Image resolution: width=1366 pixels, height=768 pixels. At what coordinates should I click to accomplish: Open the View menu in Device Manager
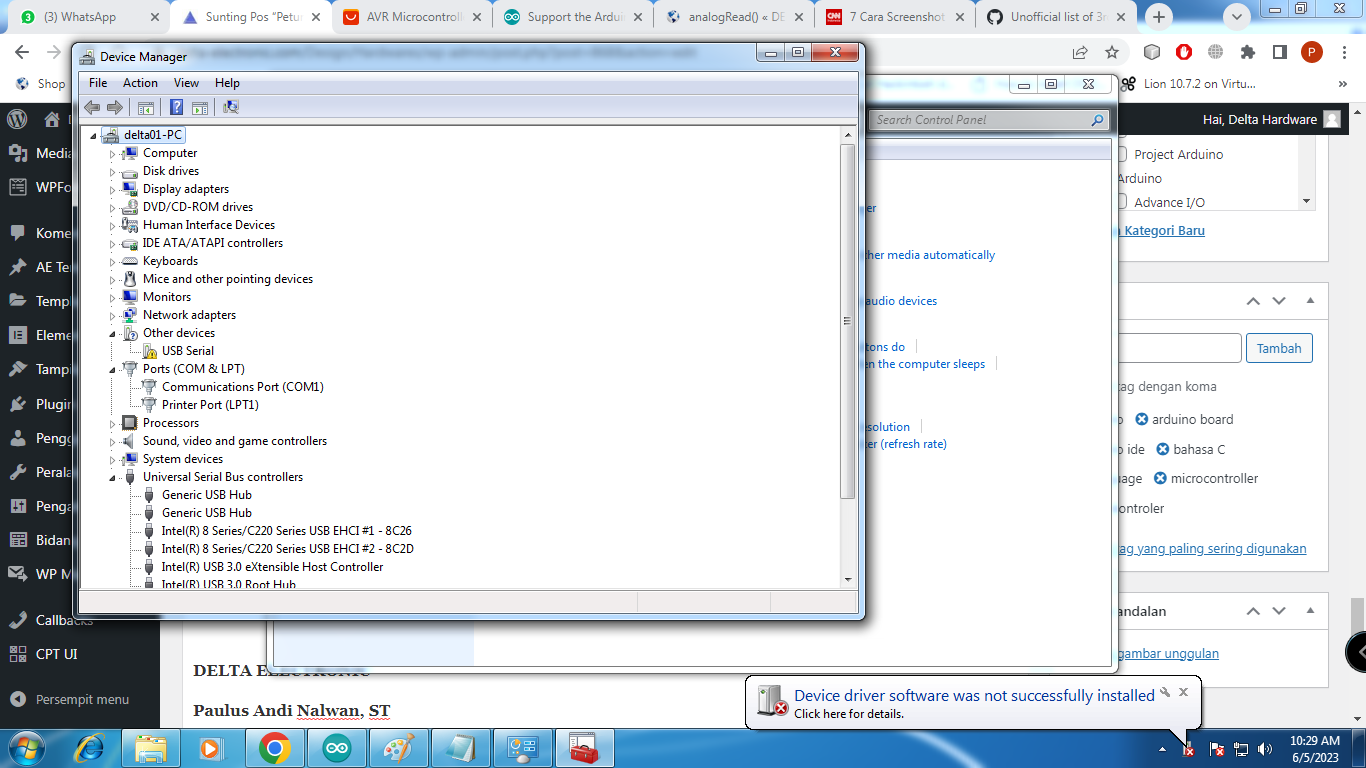(x=186, y=83)
